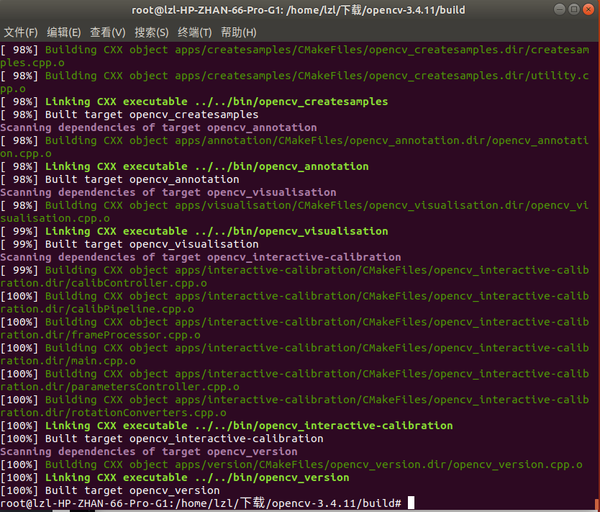The height and width of the screenshot is (512, 600).
Task: Click 'Built target opencv_annotation' line
Action: [120, 179]
